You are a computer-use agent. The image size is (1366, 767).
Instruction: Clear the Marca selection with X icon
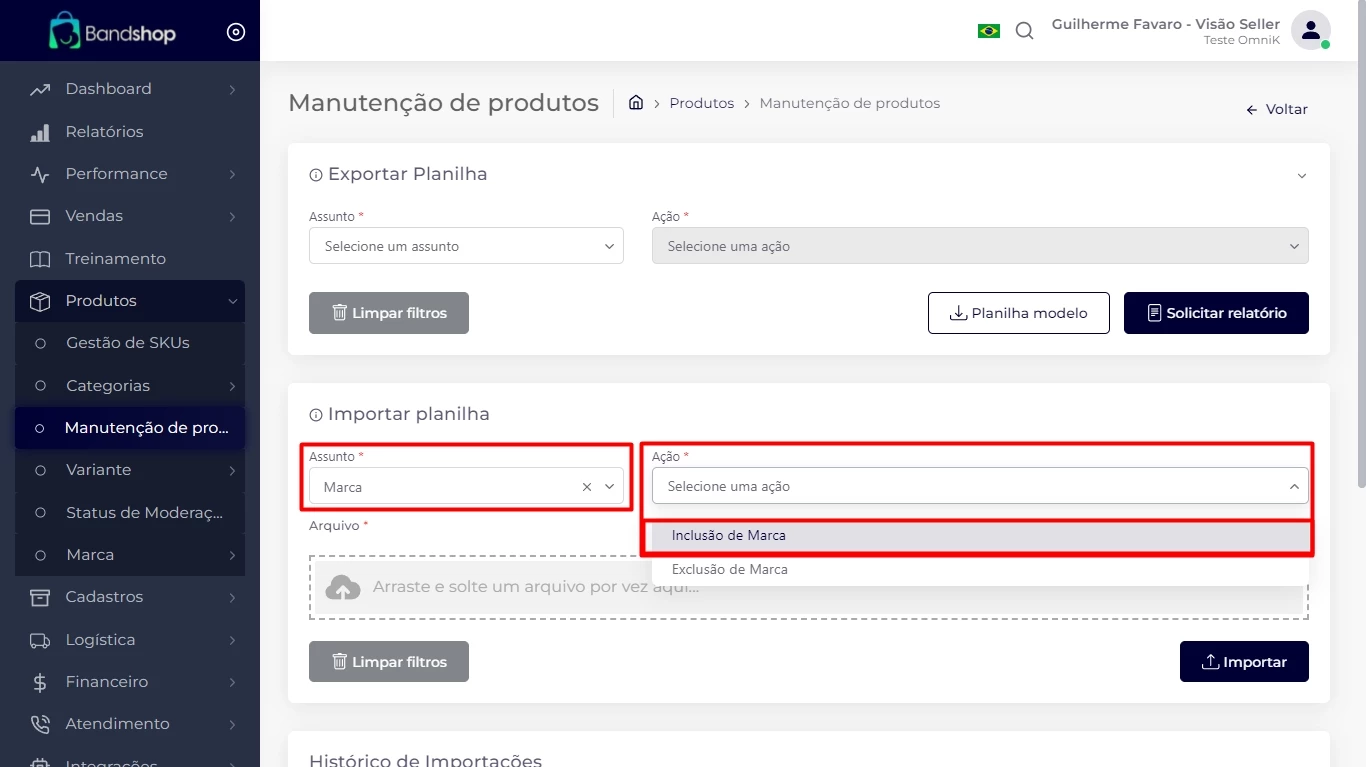pyautogui.click(x=587, y=487)
